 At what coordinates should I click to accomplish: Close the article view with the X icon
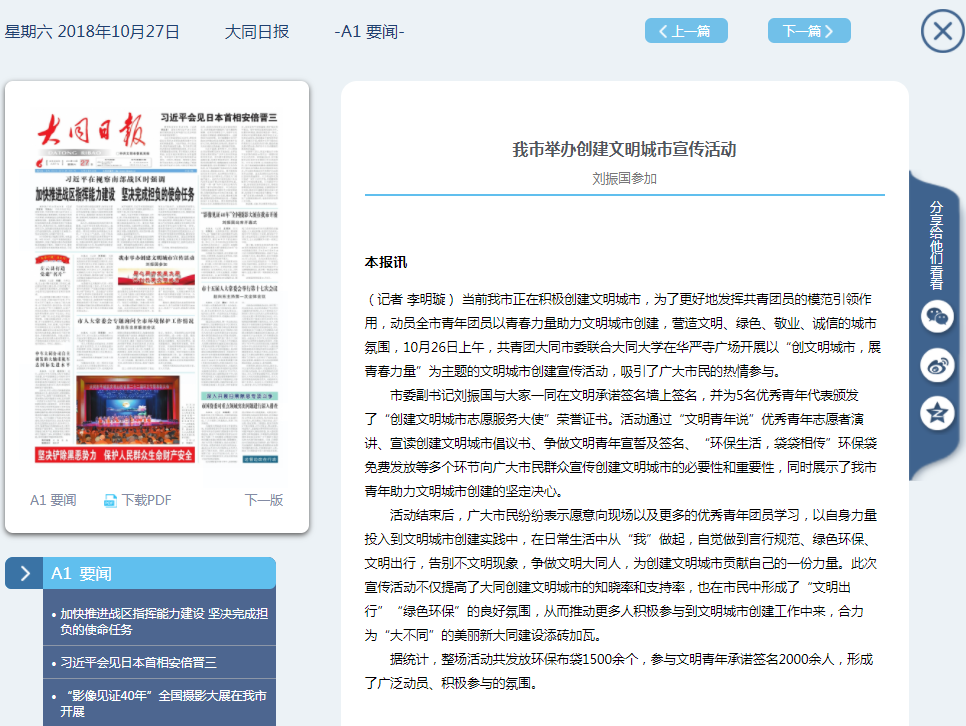click(x=942, y=31)
